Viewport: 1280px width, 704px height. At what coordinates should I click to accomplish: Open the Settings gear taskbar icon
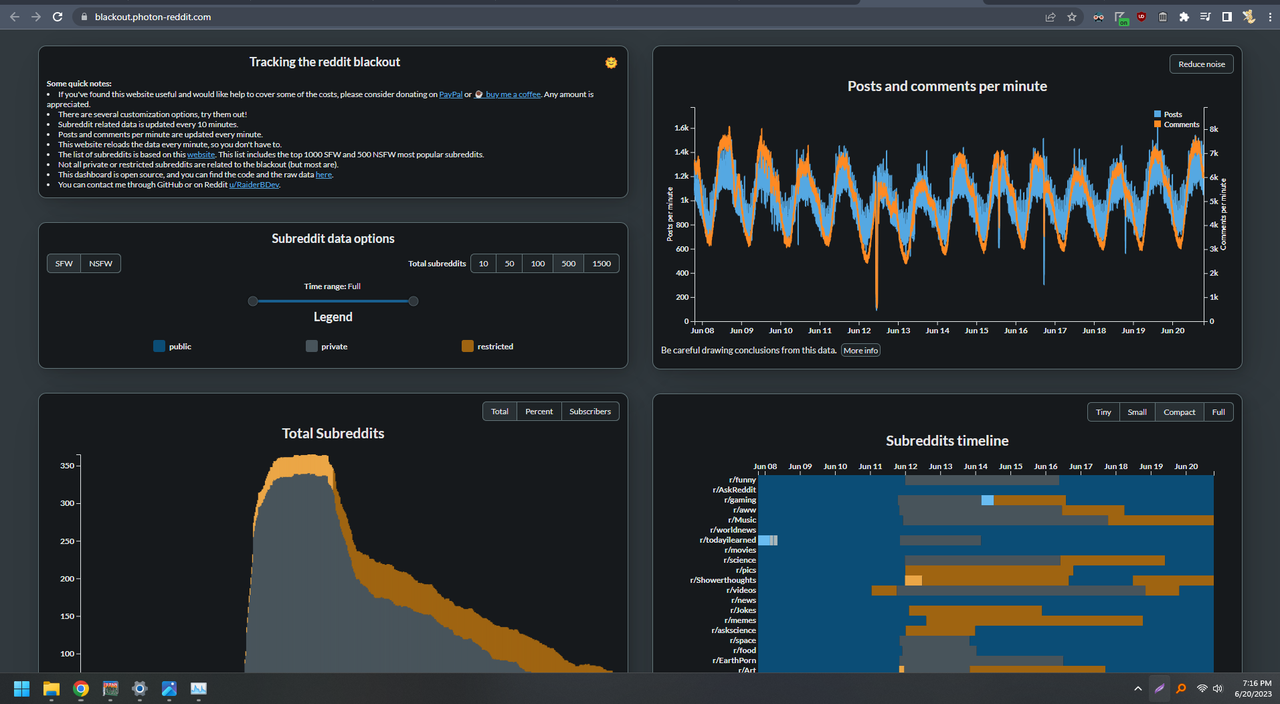click(x=140, y=688)
